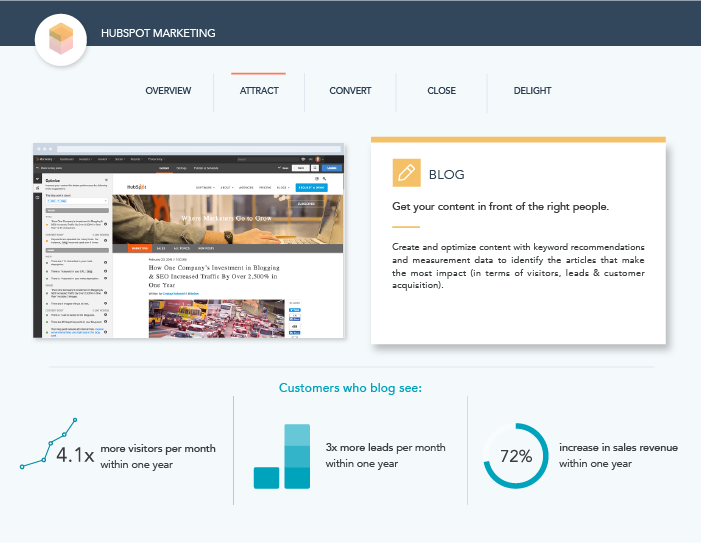Click the blue demo button in blog preview
Screen dimensions: 701x543
click(312, 187)
